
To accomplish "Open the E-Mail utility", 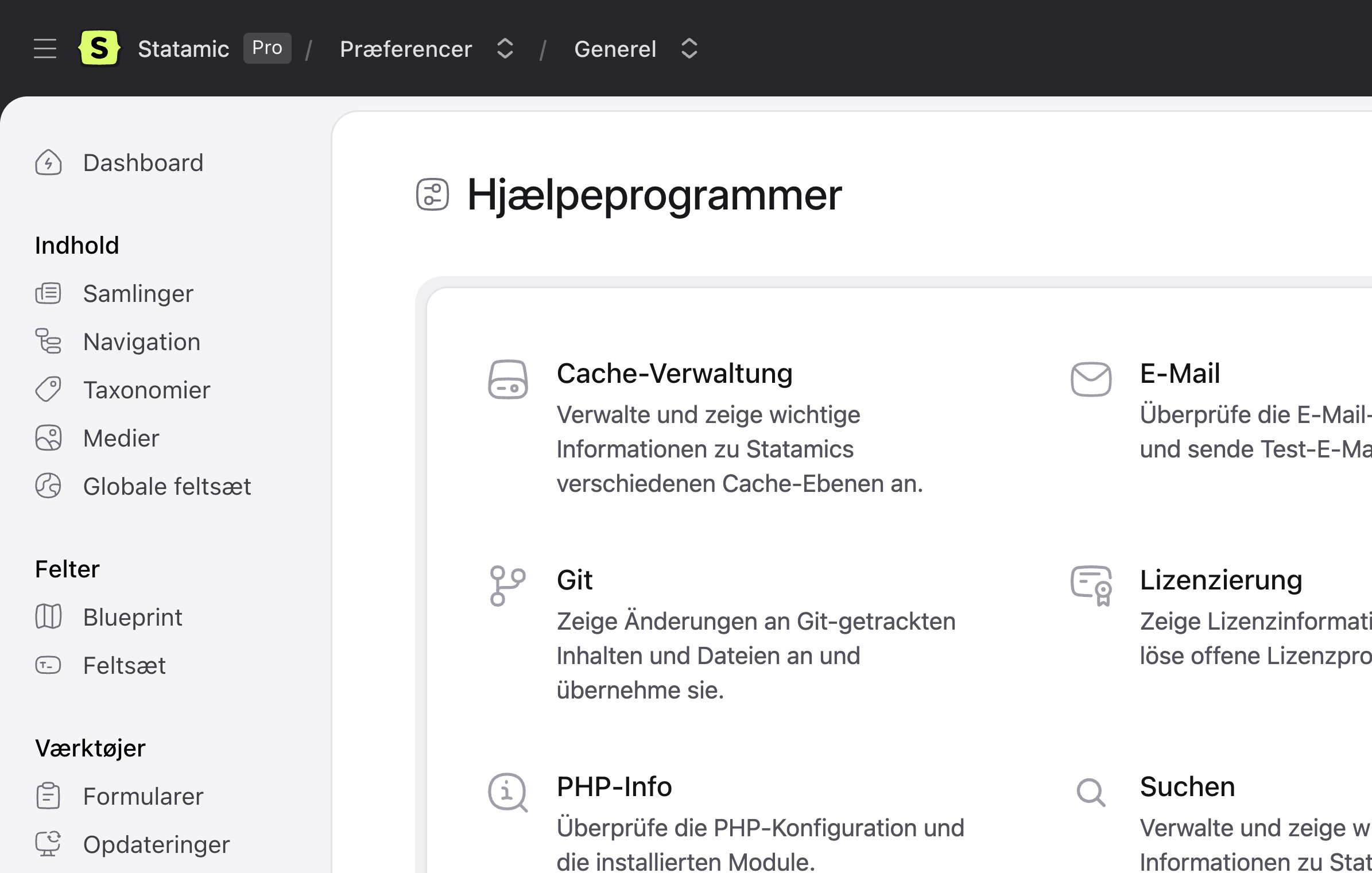I will click(1179, 374).
